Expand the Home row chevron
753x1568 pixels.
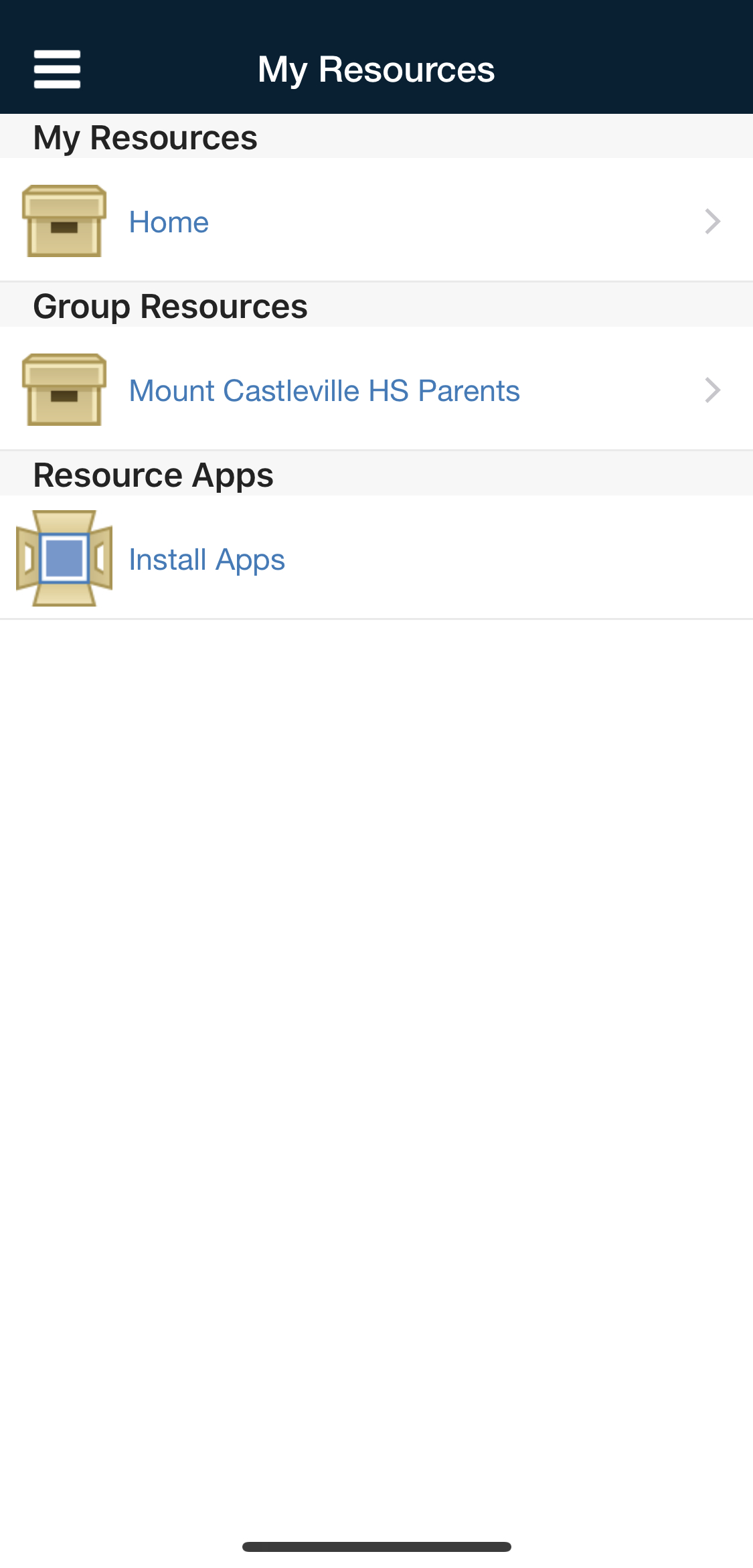(x=712, y=221)
